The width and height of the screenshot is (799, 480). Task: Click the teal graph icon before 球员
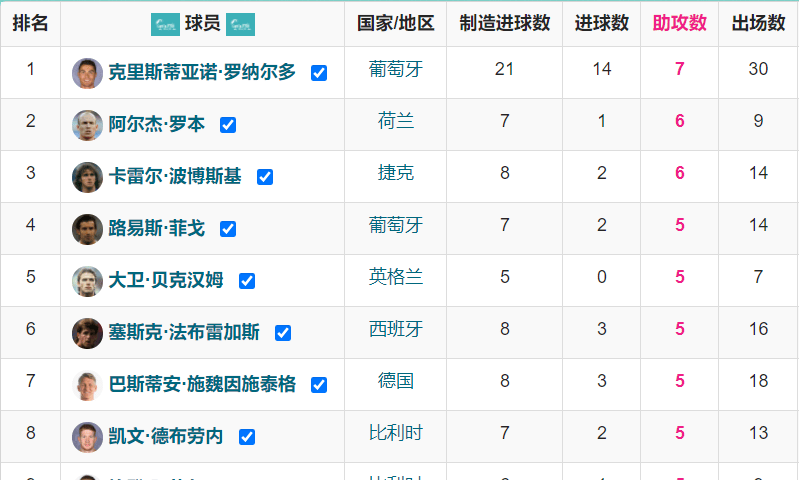click(165, 24)
